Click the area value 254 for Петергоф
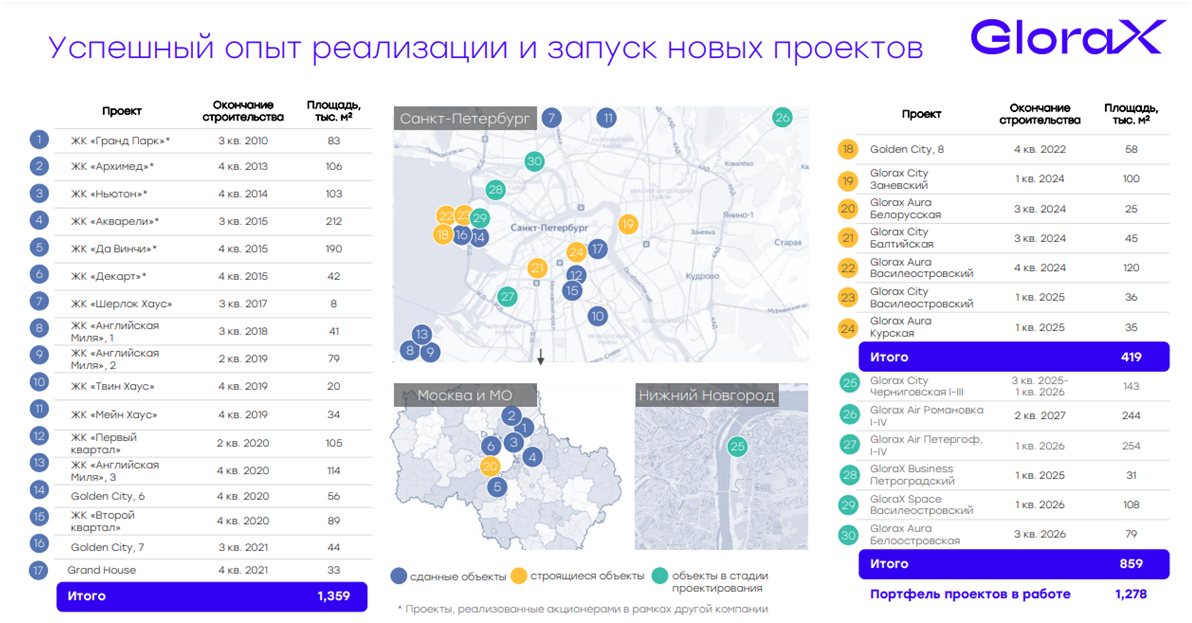 coord(1131,446)
